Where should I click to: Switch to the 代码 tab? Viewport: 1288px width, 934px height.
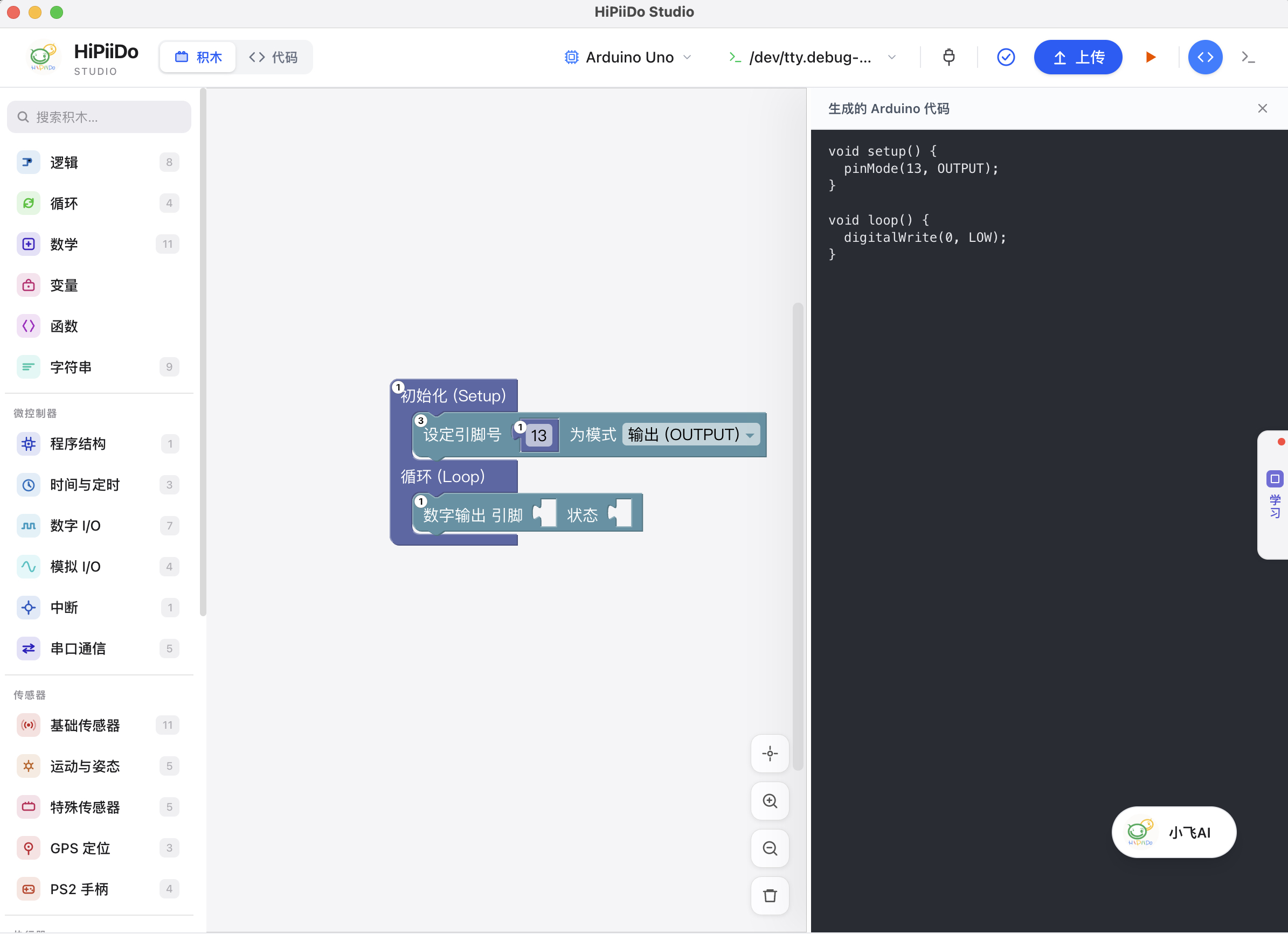coord(273,57)
